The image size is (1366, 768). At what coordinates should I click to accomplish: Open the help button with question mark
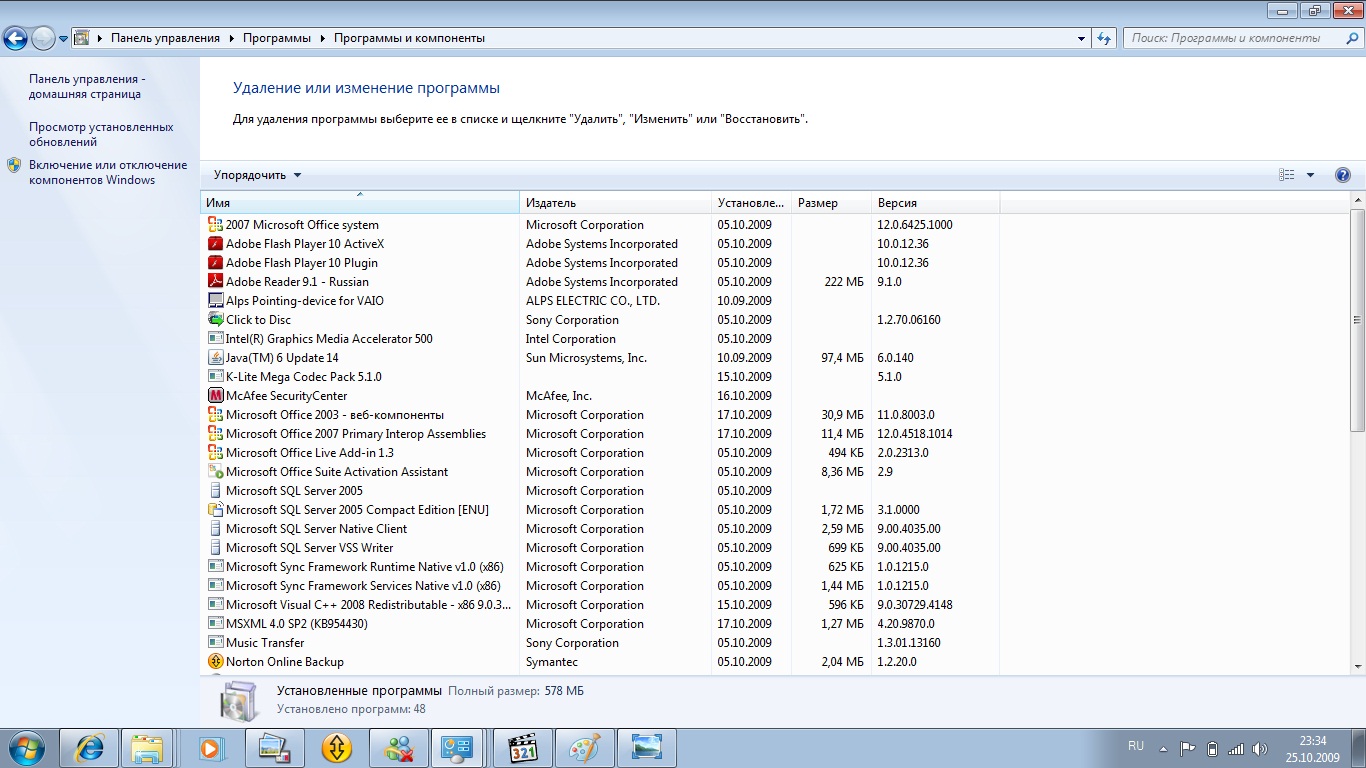tap(1343, 175)
